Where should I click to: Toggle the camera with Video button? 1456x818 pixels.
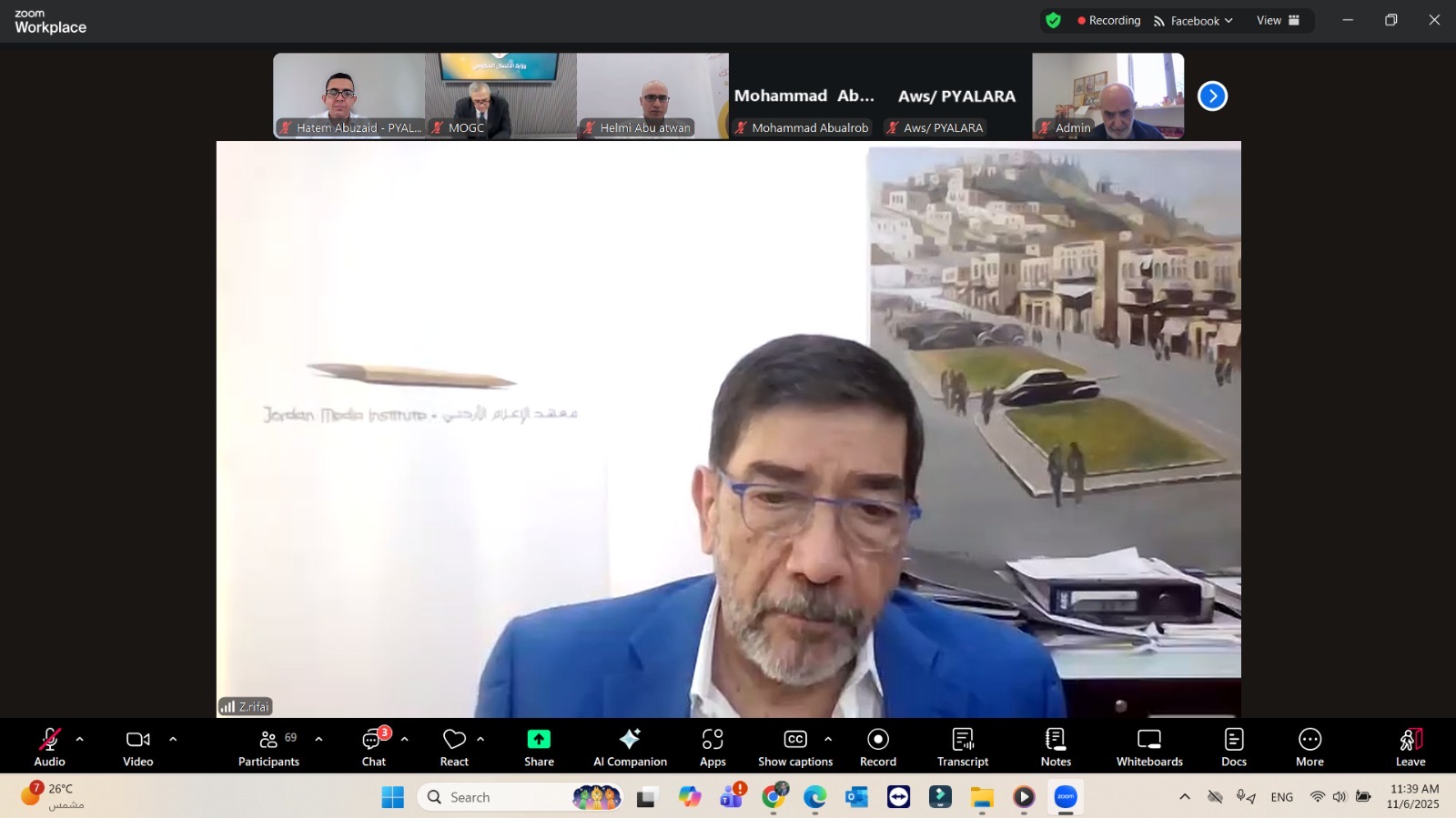coord(137,747)
